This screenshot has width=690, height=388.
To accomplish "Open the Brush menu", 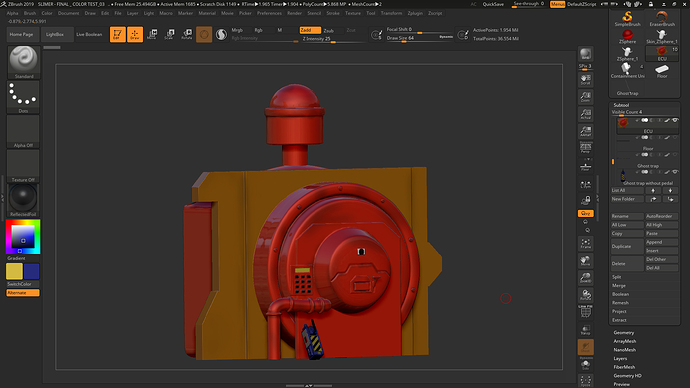I will [30, 13].
